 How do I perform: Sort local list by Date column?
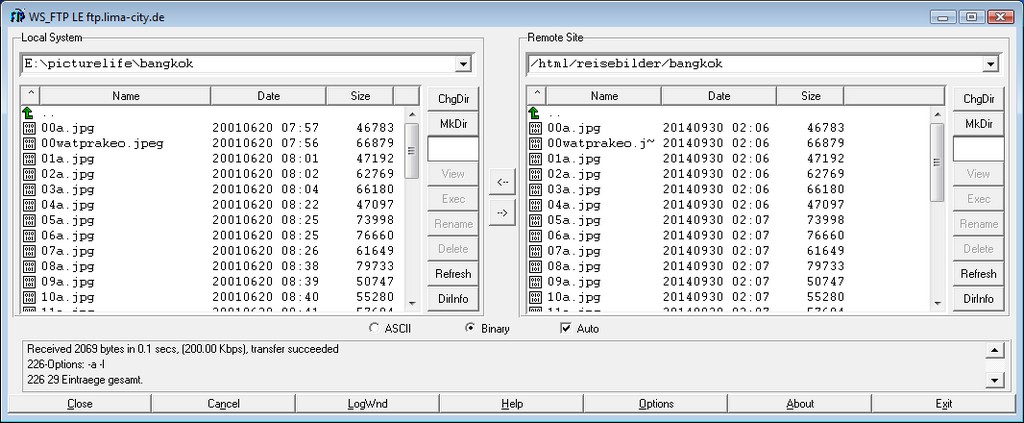[268, 96]
